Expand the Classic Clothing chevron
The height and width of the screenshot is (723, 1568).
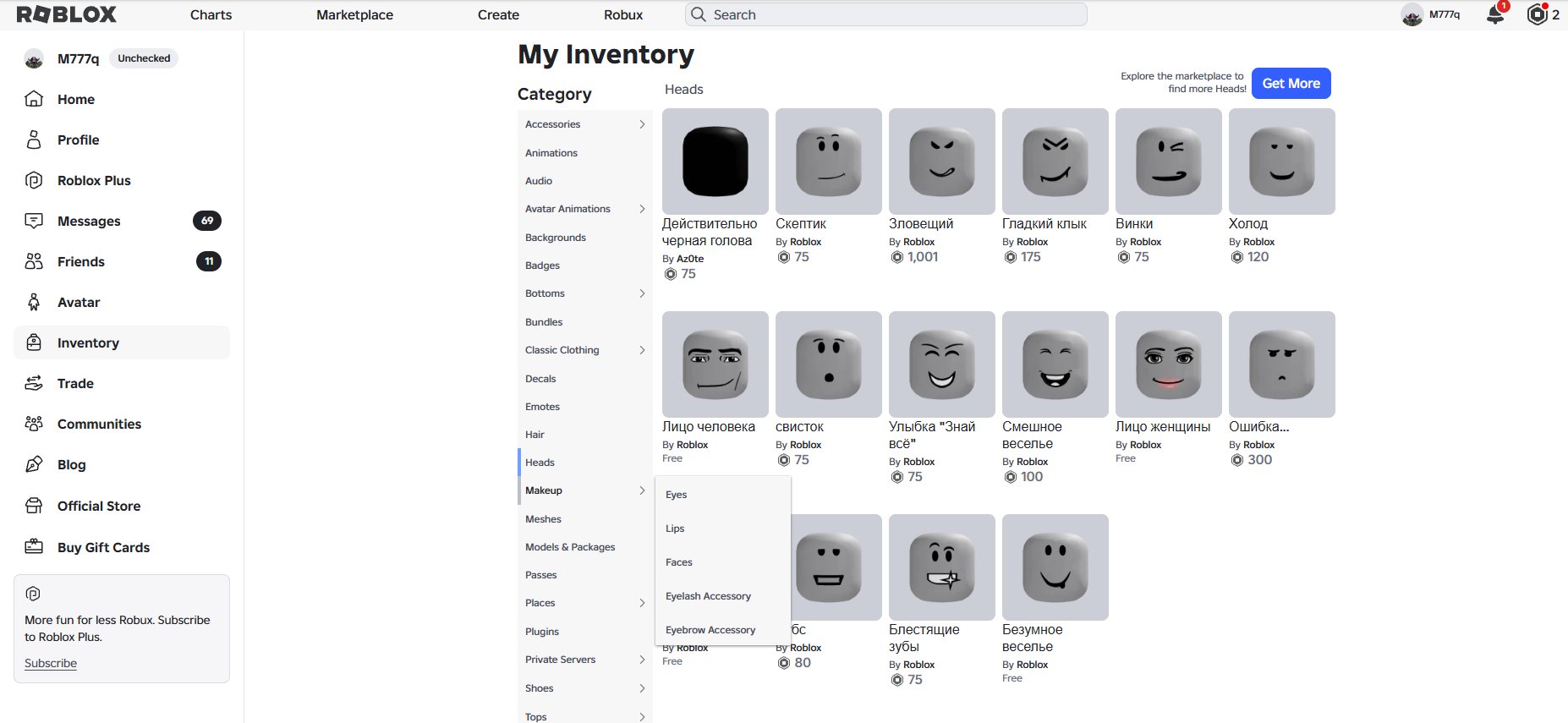point(642,350)
